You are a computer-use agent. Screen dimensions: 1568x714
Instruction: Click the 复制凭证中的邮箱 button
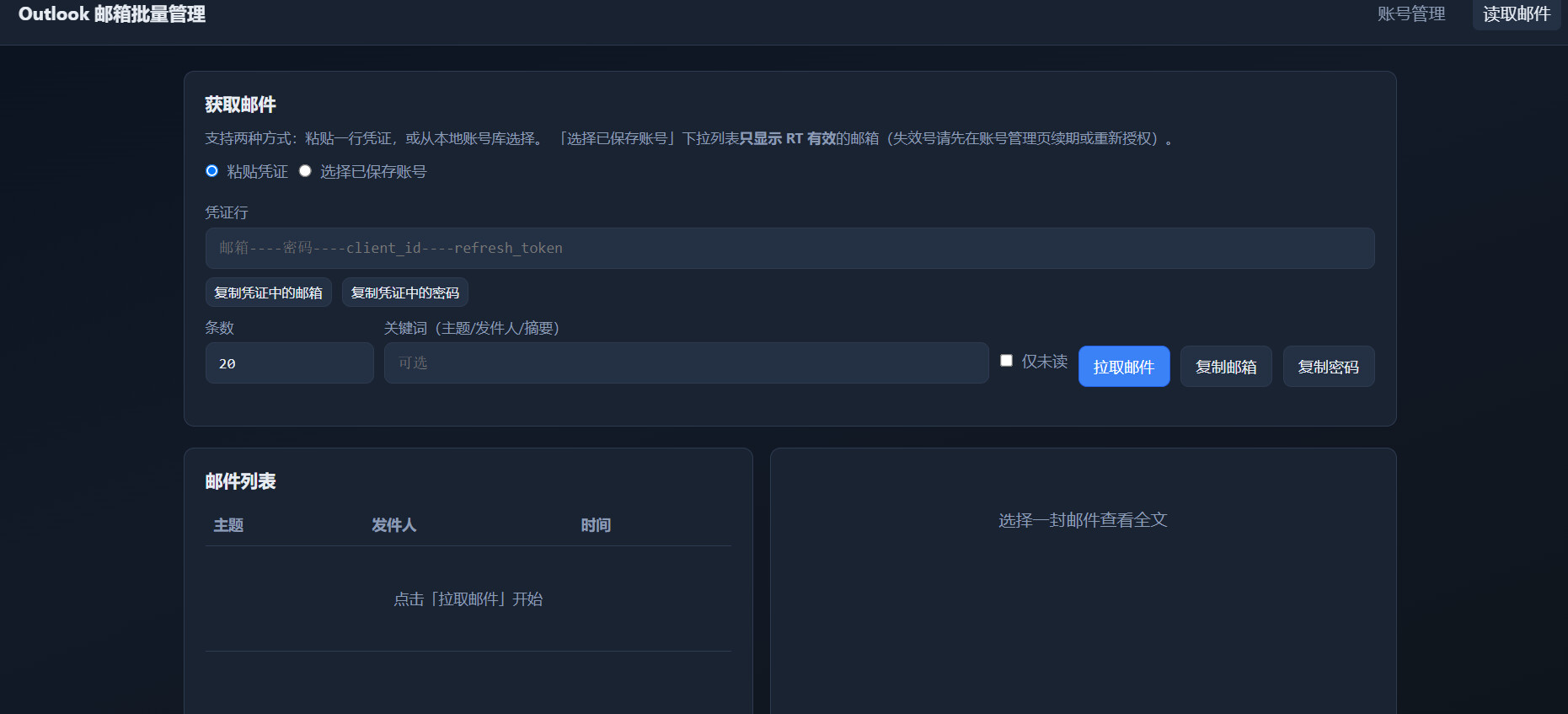click(x=268, y=293)
